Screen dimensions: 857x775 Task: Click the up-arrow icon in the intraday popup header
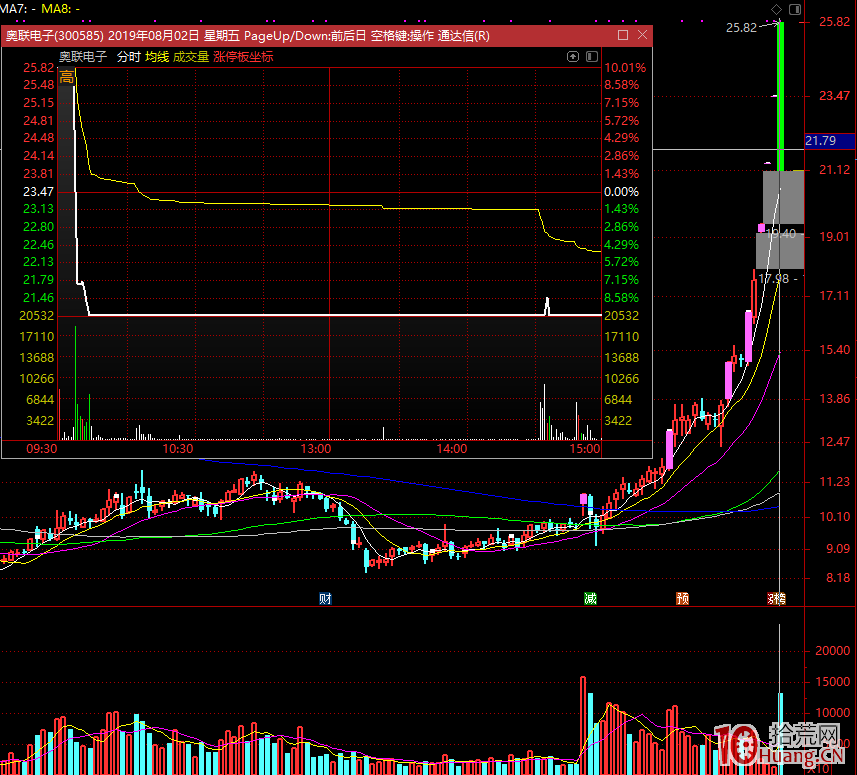[x=573, y=56]
